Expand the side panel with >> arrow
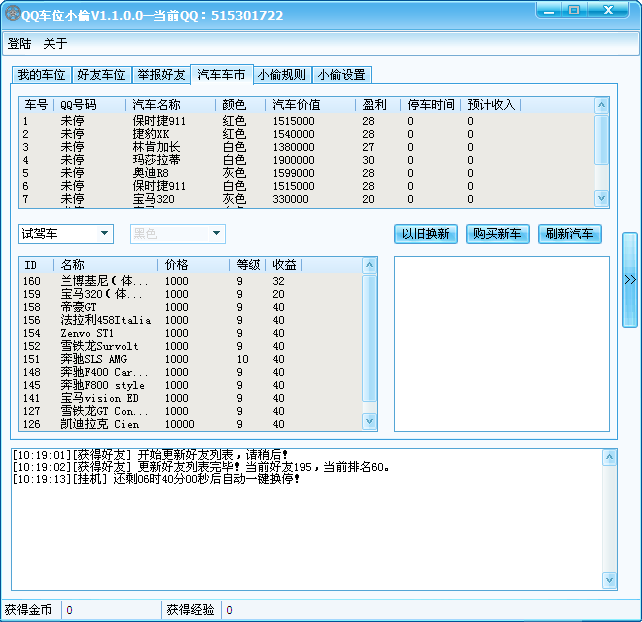642x622 pixels. [630, 280]
